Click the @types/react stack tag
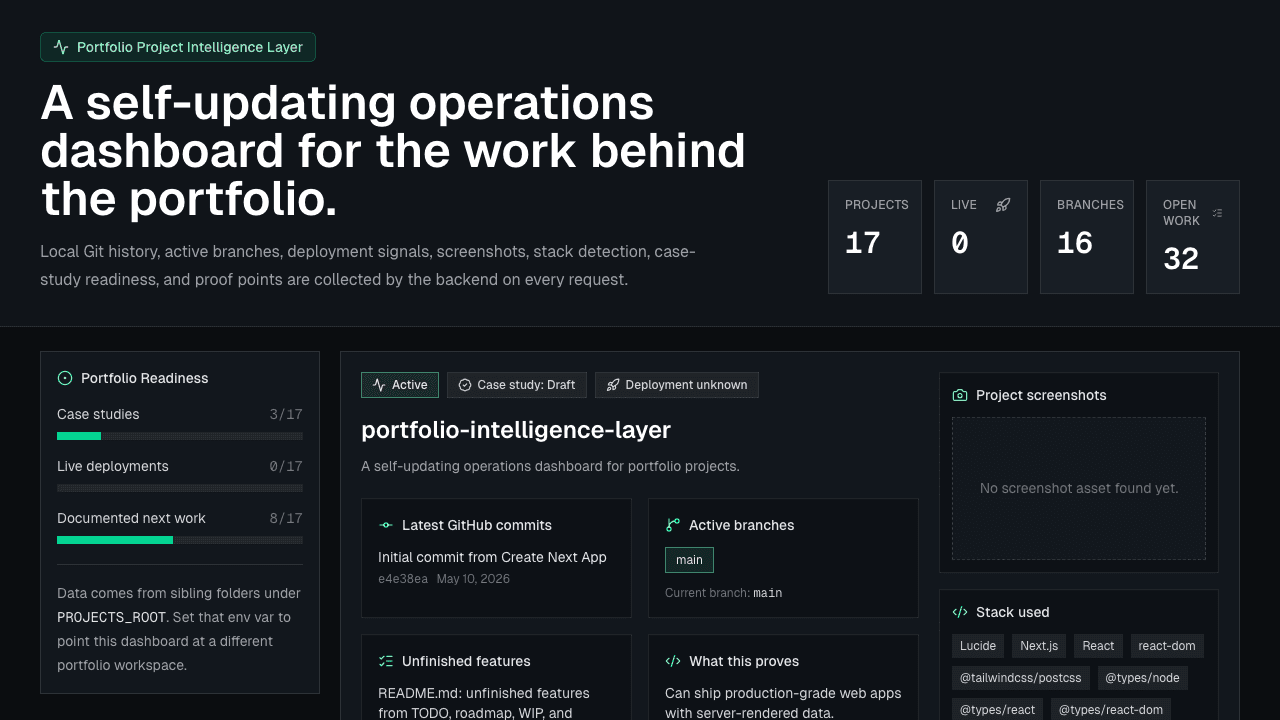 tap(997, 710)
